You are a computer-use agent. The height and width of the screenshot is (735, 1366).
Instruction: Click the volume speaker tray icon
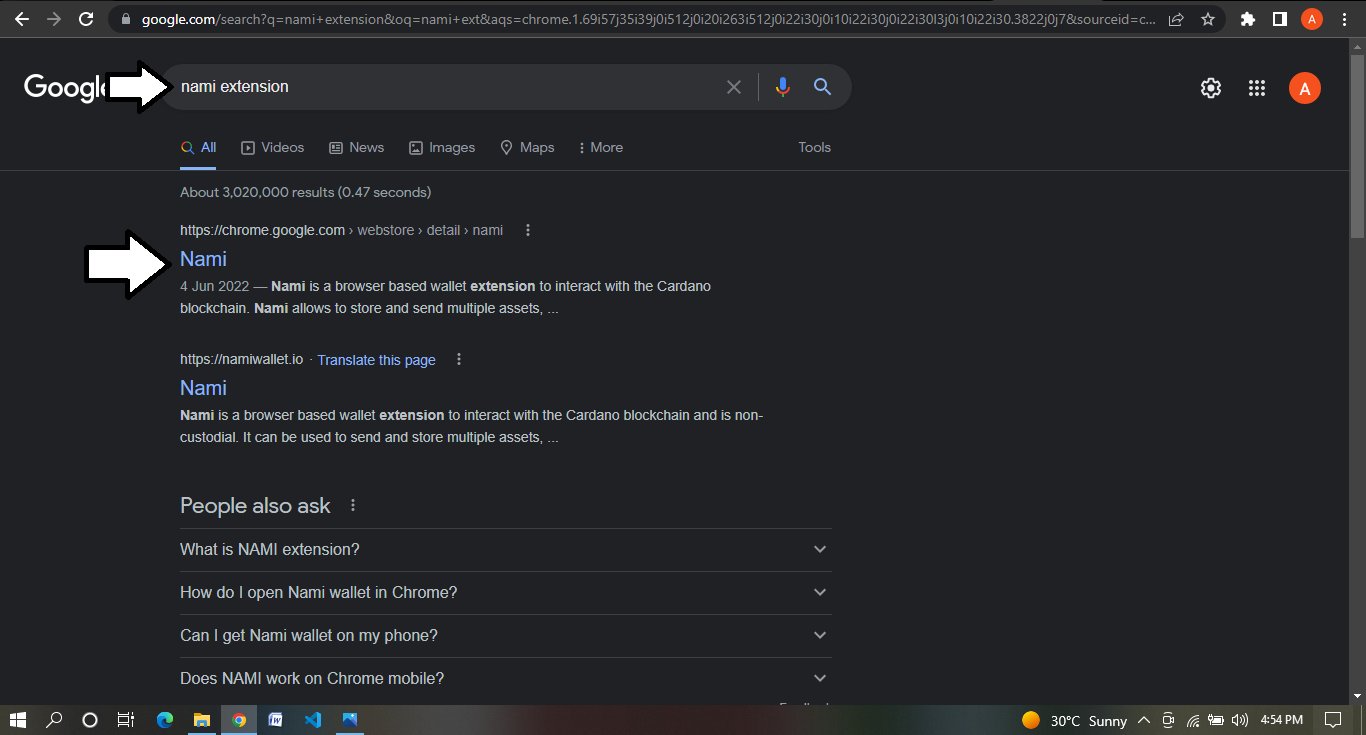pyautogui.click(x=1240, y=720)
